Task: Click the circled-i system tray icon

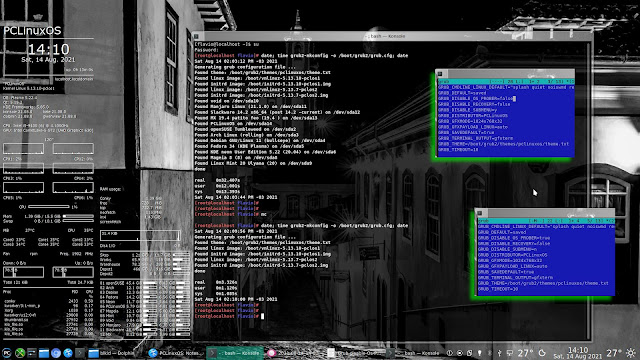Action: tap(450, 353)
